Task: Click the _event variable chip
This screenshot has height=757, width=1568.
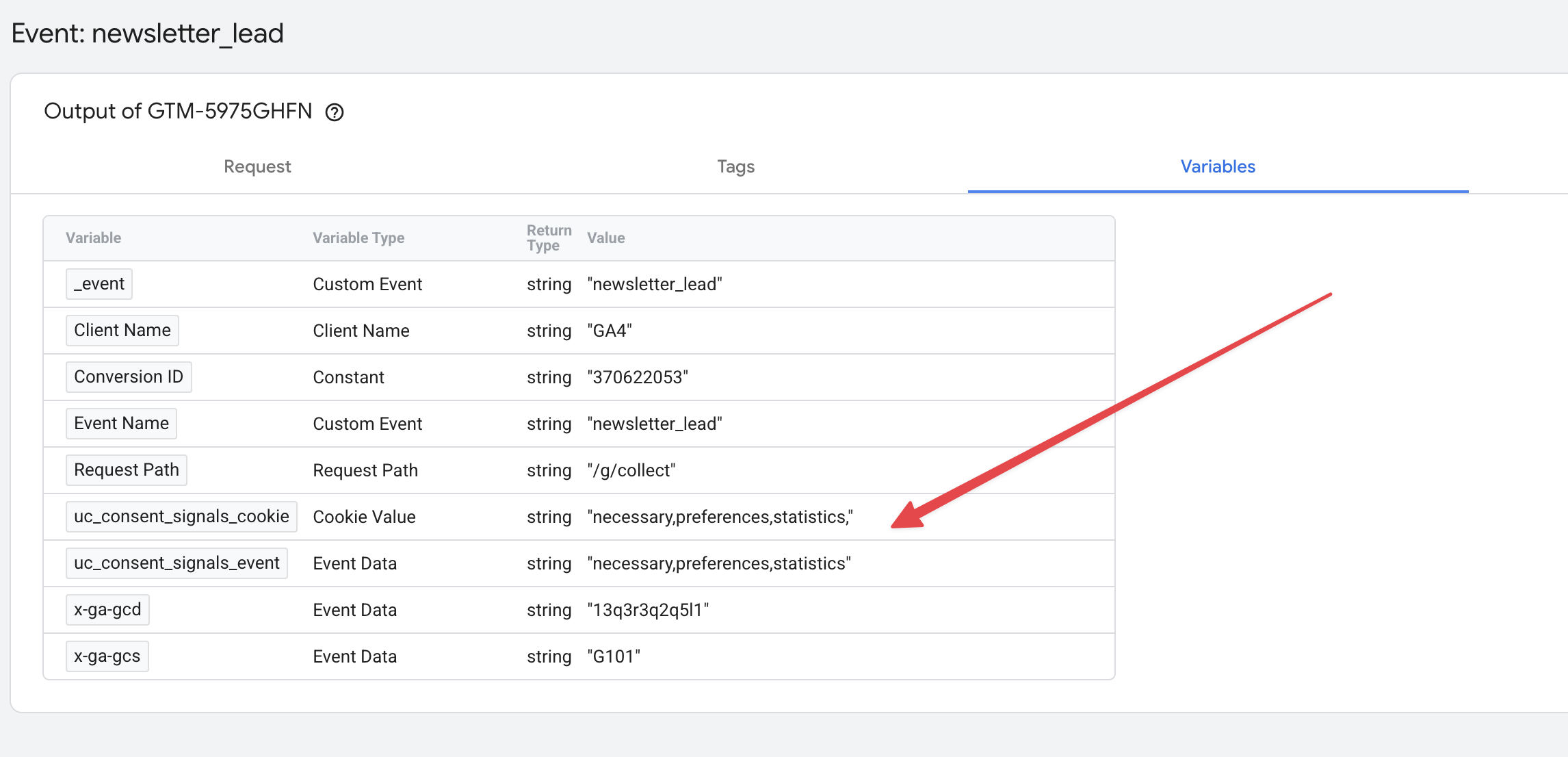Action: tap(99, 284)
